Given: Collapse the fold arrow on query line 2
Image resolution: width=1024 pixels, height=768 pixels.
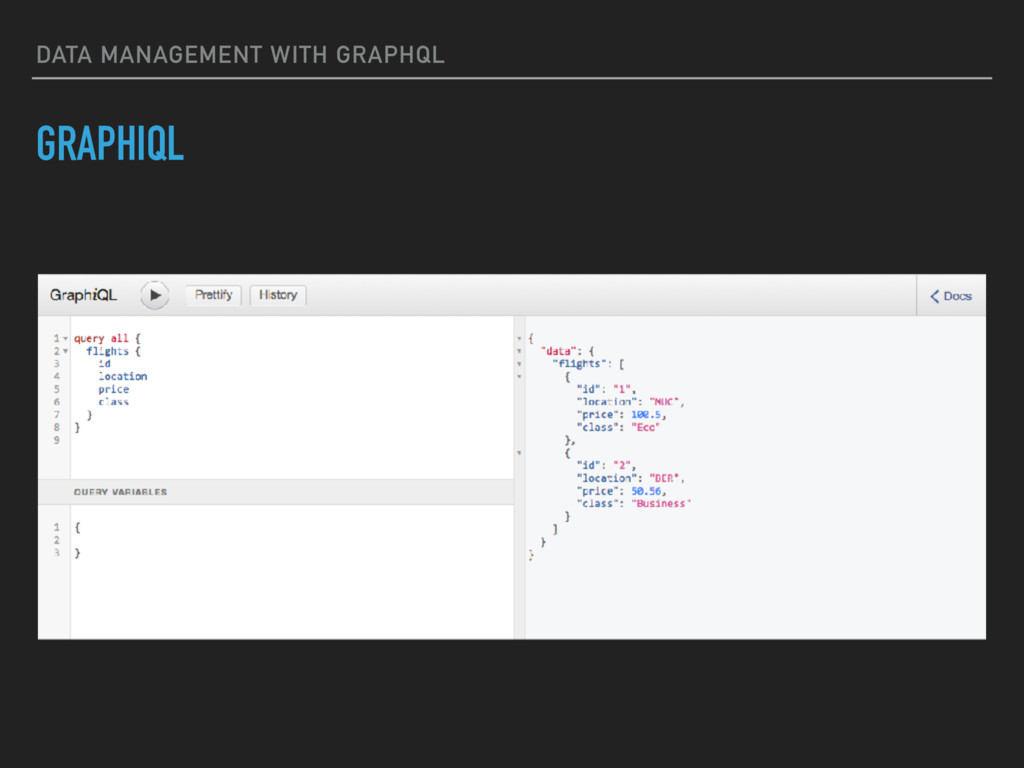Looking at the screenshot, I should click(x=65, y=351).
